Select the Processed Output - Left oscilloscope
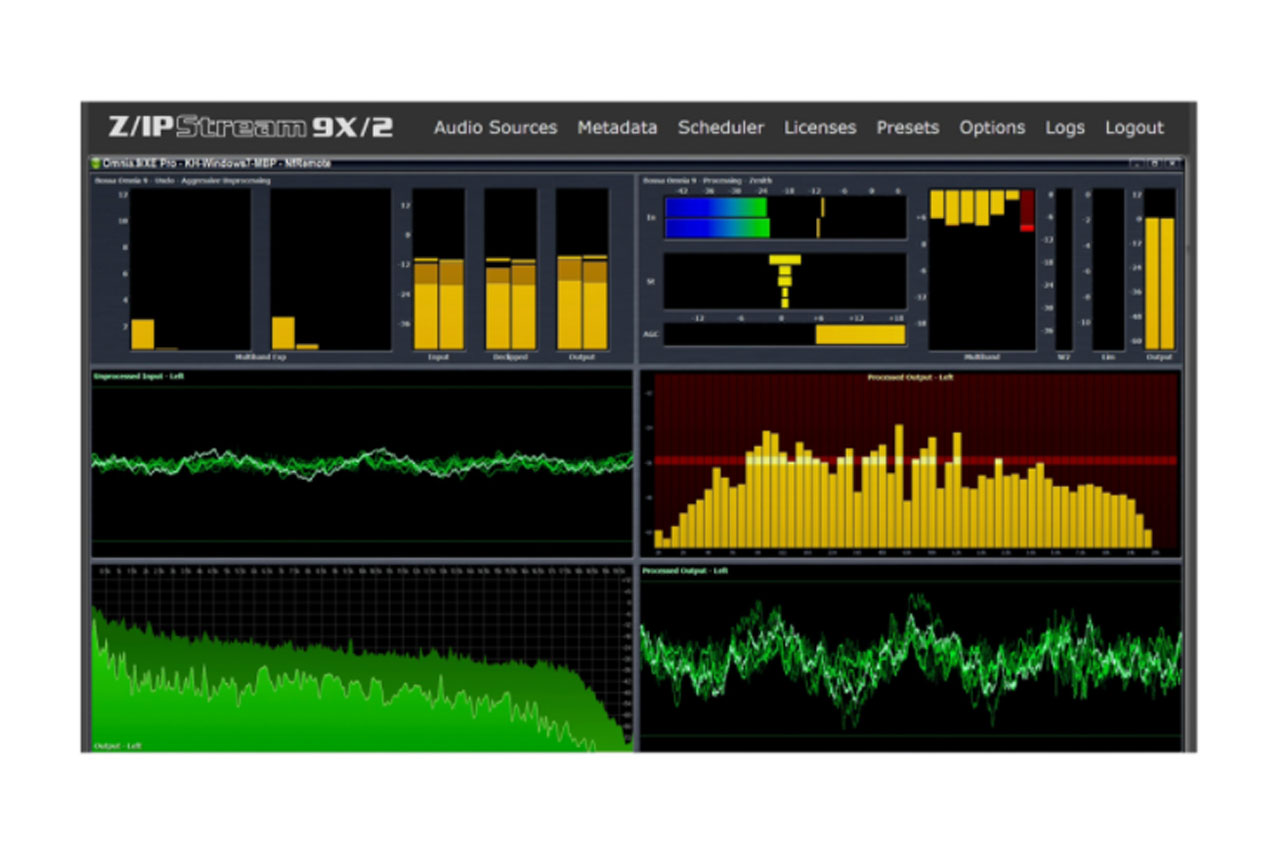 910,657
